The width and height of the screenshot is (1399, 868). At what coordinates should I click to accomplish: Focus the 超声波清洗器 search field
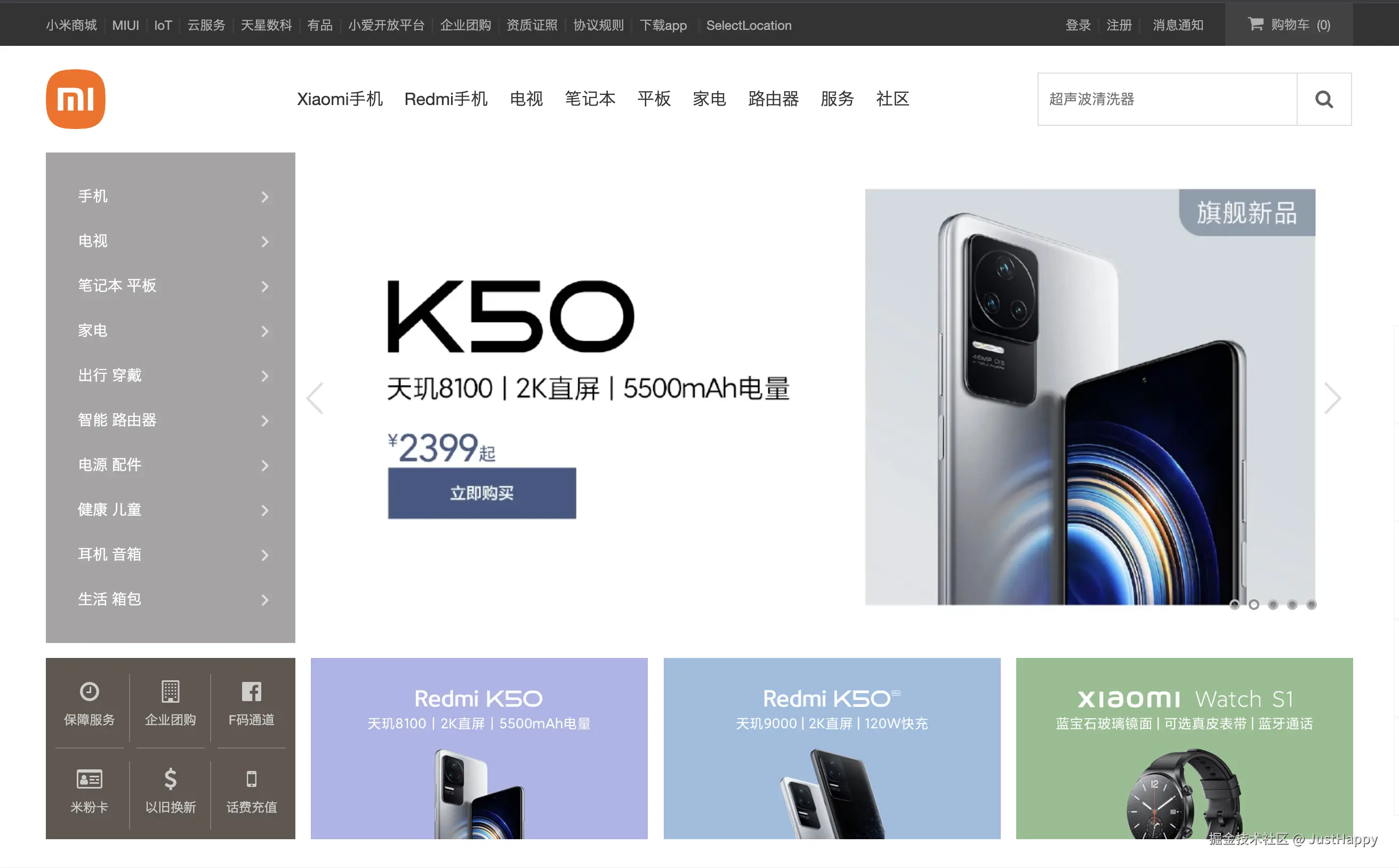pos(1167,99)
